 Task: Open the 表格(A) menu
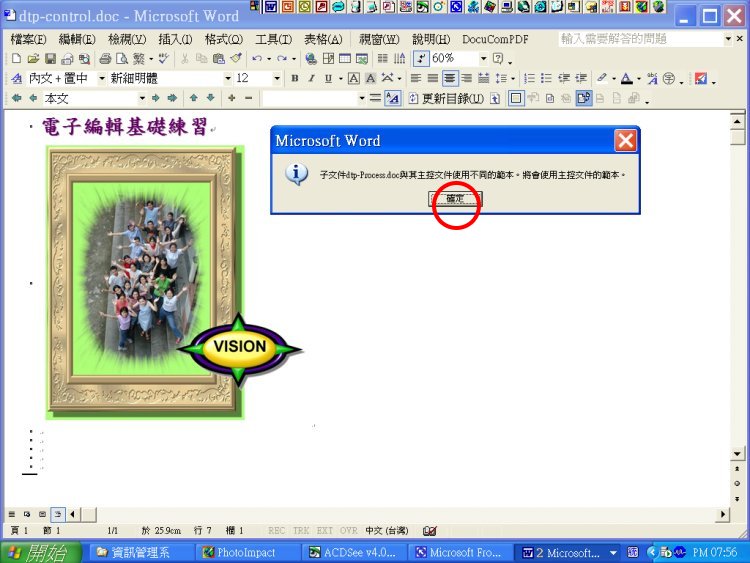coord(323,39)
